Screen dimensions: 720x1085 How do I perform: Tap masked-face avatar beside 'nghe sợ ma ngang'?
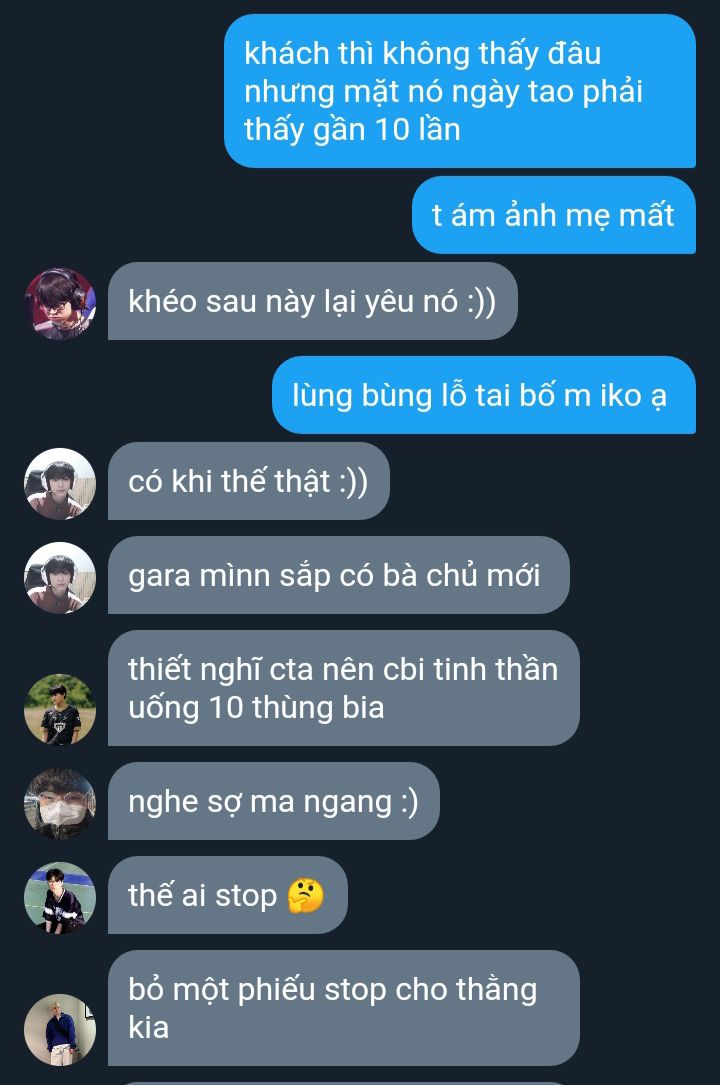point(60,803)
